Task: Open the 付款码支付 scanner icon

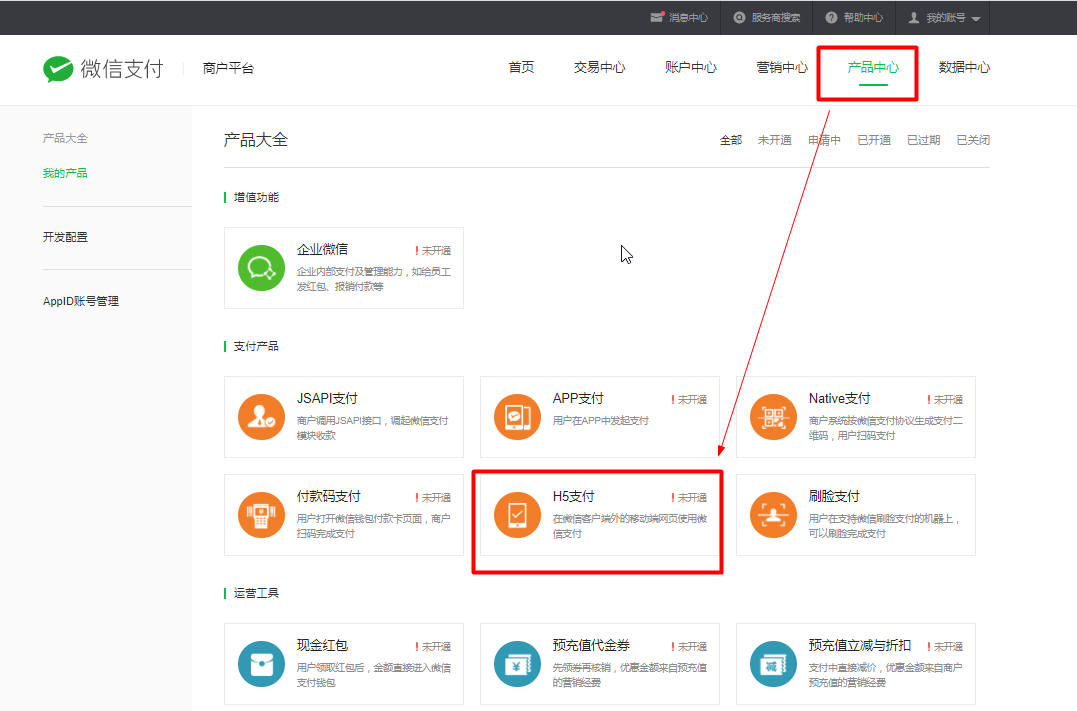Action: coord(261,515)
